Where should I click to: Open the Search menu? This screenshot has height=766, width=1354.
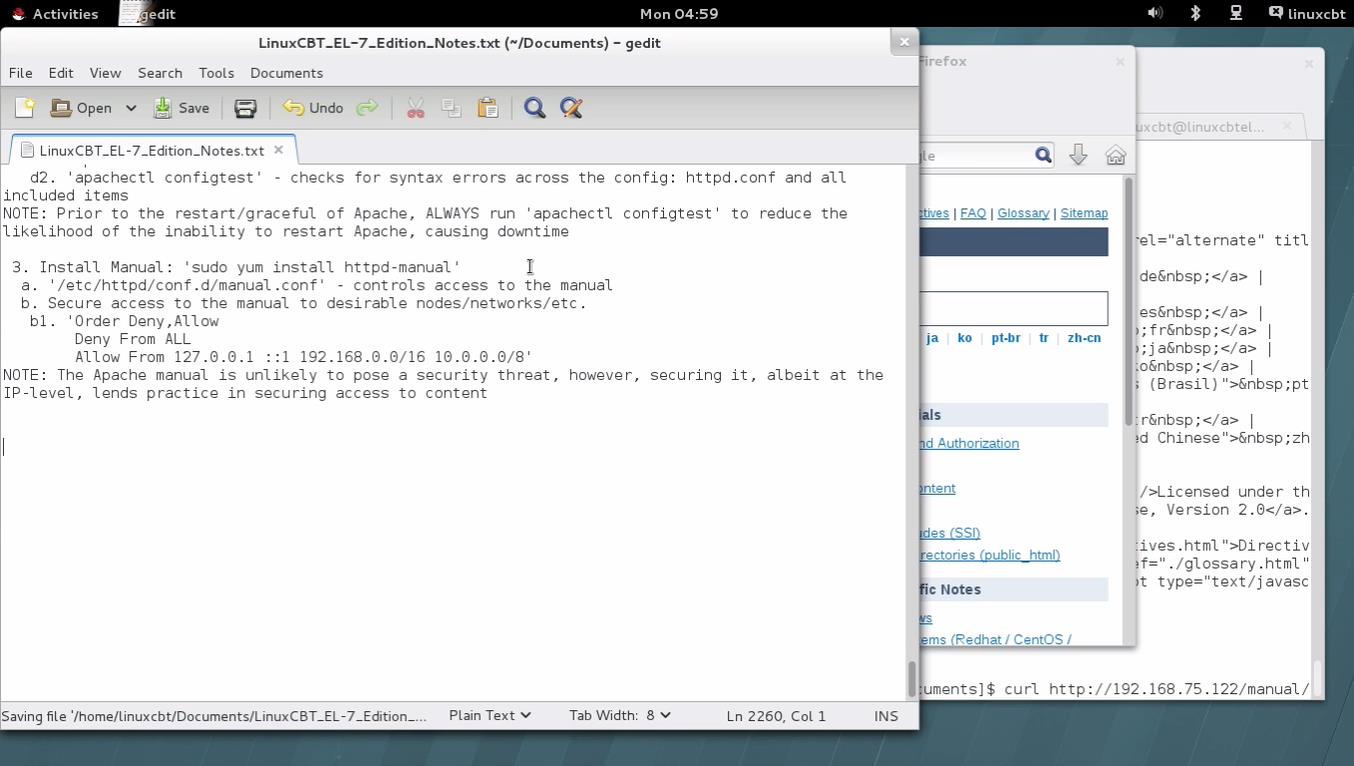[x=160, y=73]
